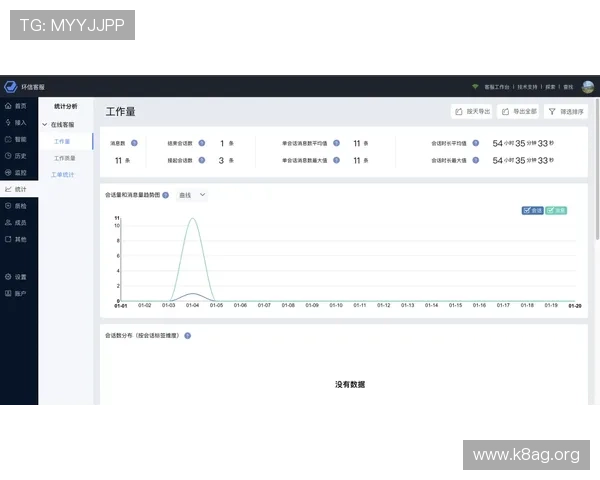Image resolution: width=600 pixels, height=480 pixels.
Task: Click the 历史 history clock icon
Action: point(8,155)
